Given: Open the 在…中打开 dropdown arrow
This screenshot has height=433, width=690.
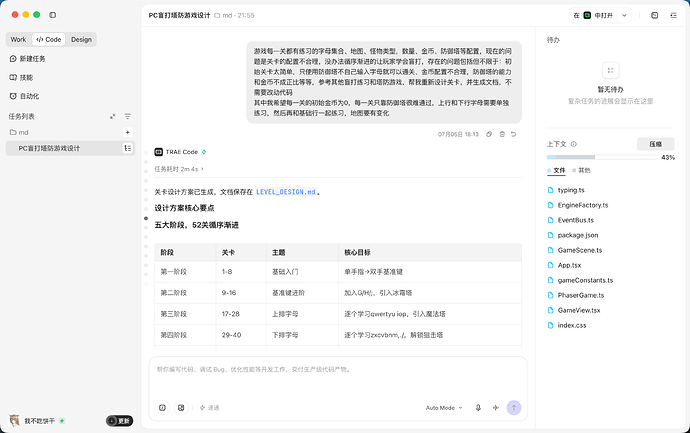Looking at the screenshot, I should [x=624, y=15].
